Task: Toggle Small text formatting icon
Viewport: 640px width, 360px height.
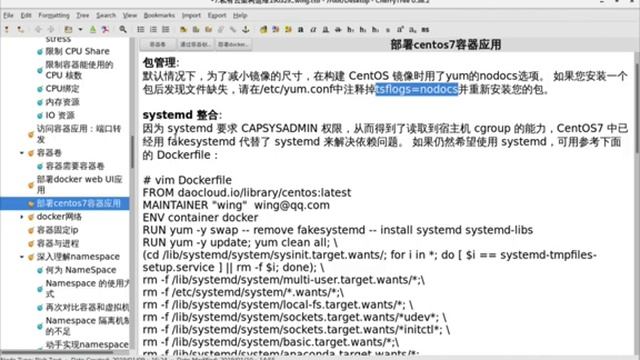Action: (x=388, y=29)
